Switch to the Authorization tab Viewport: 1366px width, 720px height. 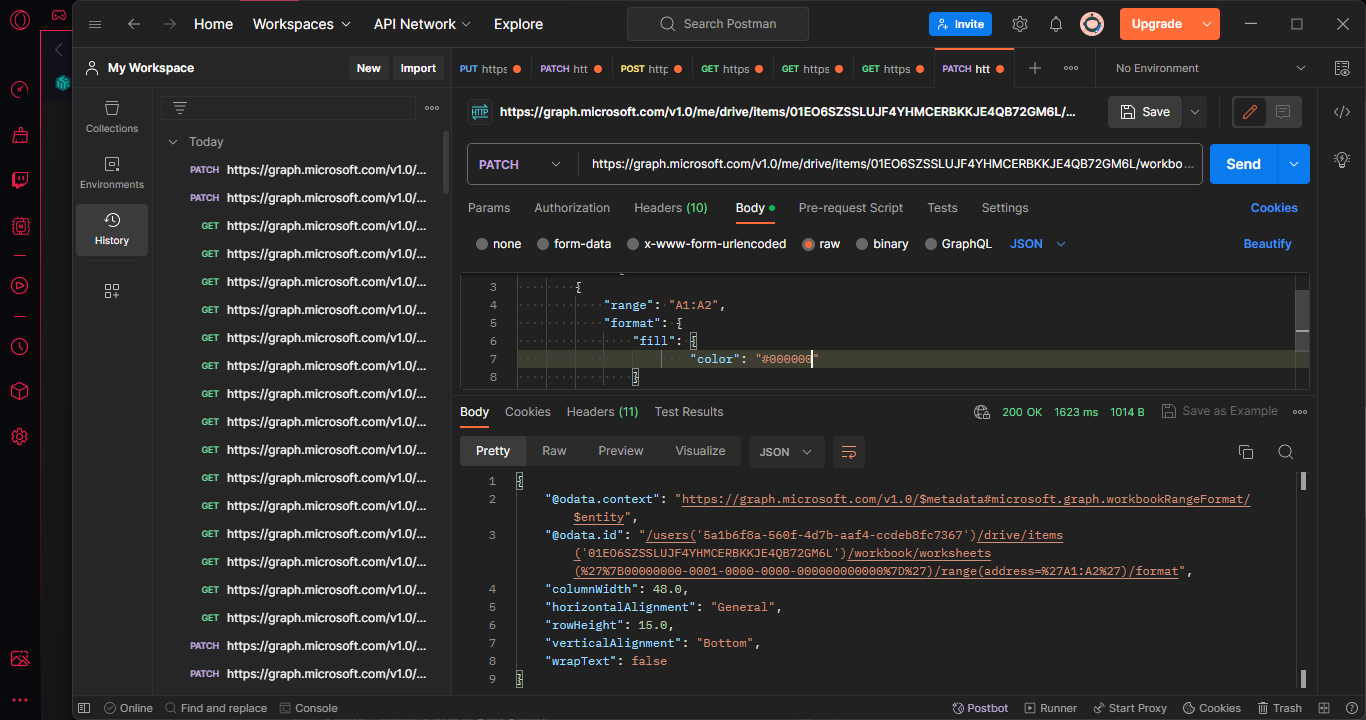coord(572,208)
